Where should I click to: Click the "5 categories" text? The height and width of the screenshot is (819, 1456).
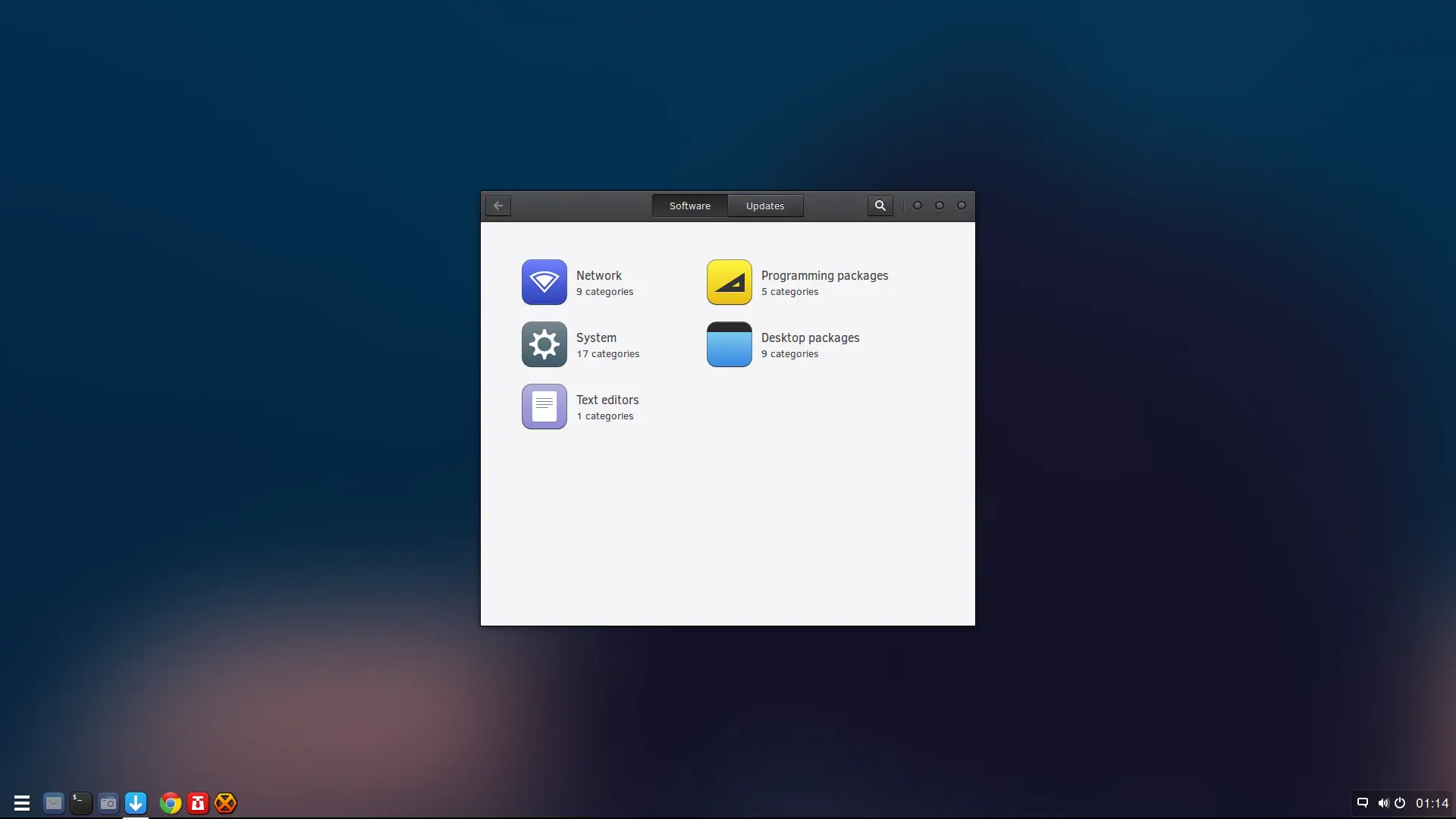click(x=789, y=292)
